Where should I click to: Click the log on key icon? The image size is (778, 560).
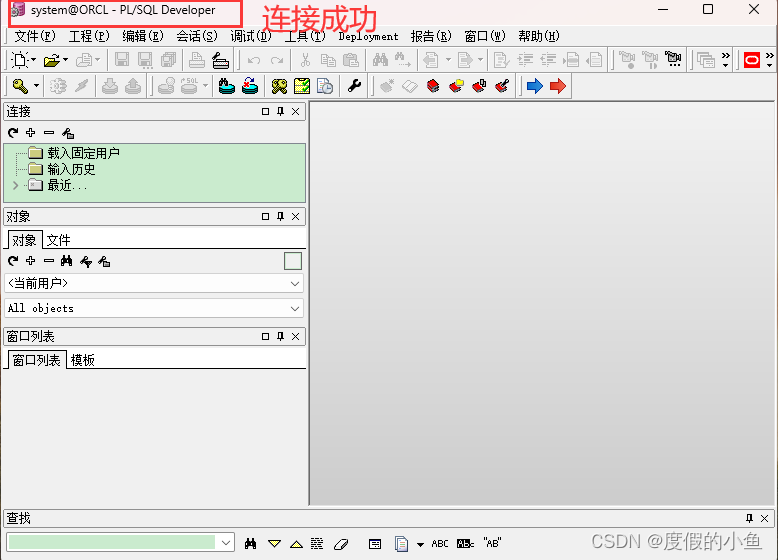20,86
